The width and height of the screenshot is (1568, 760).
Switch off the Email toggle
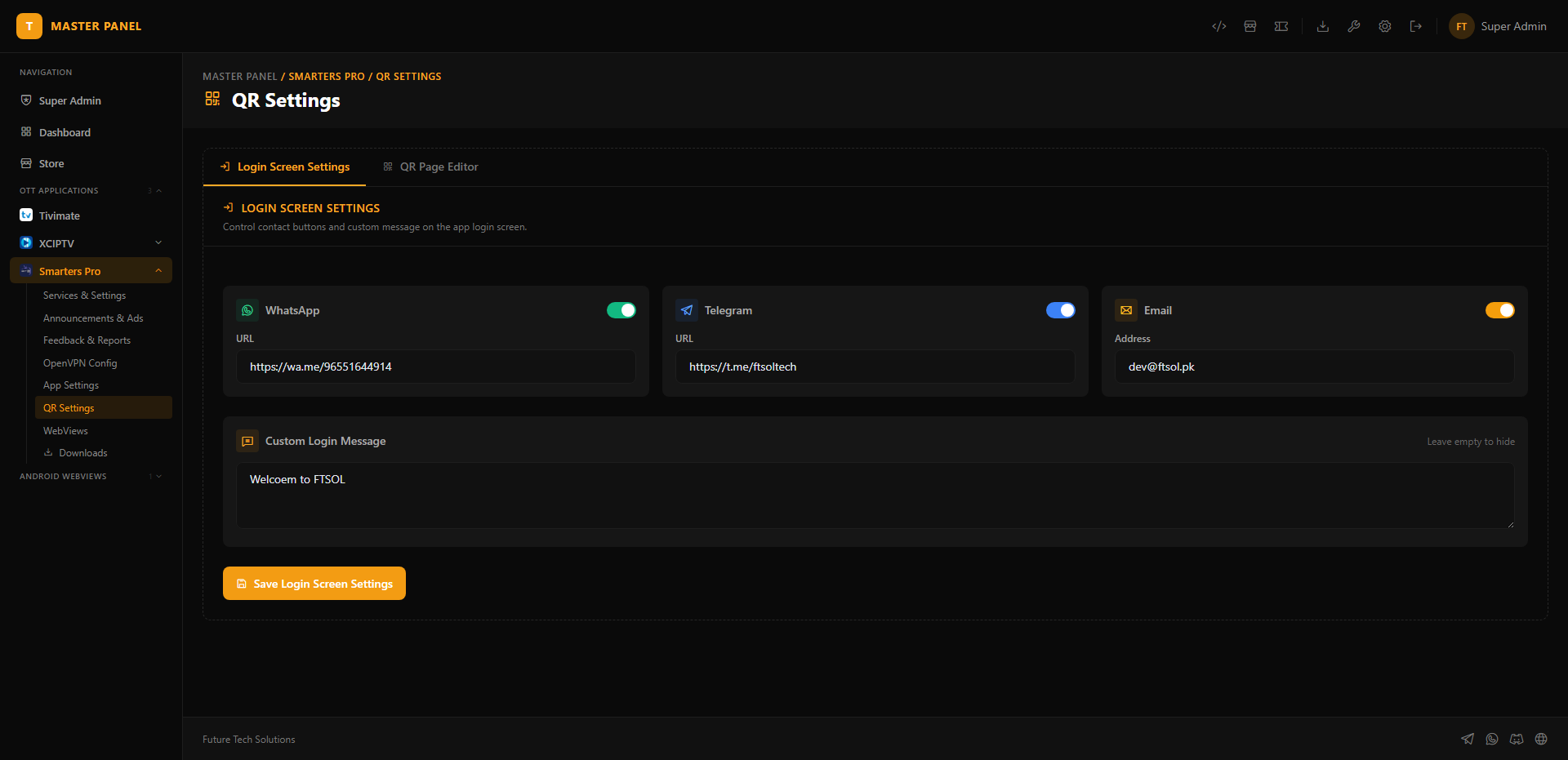click(x=1500, y=310)
